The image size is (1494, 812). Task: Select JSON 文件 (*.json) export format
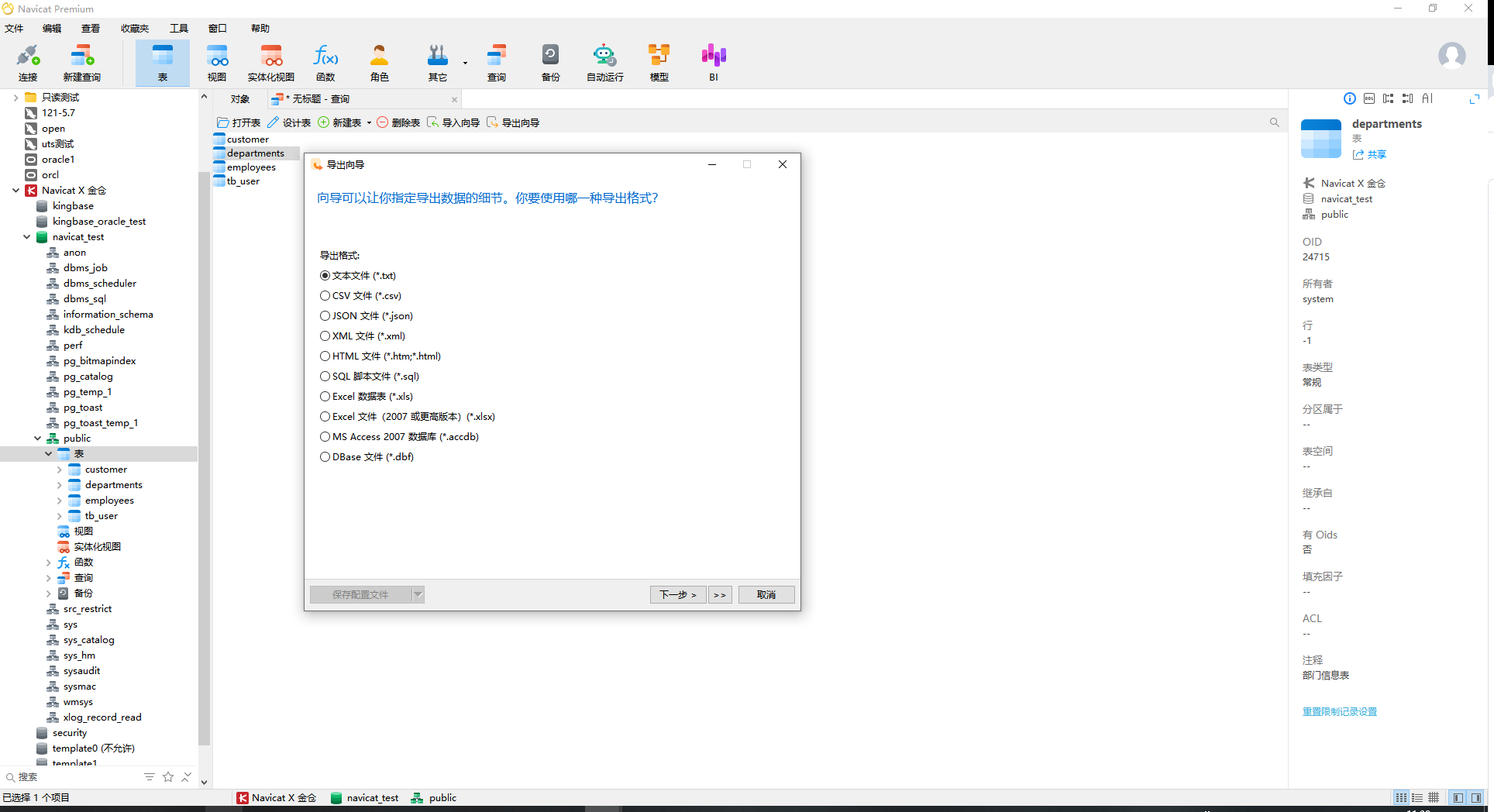tap(367, 316)
